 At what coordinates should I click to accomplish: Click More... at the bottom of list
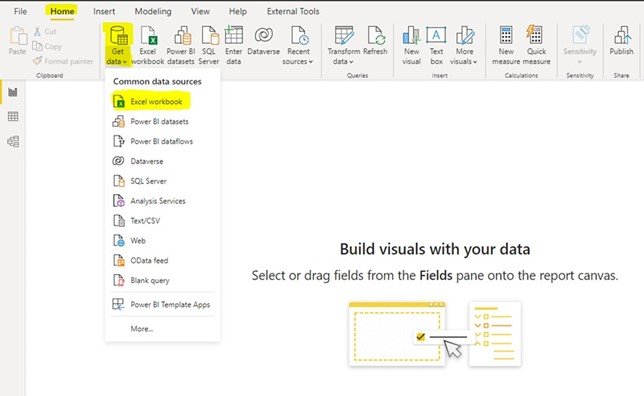click(162, 329)
